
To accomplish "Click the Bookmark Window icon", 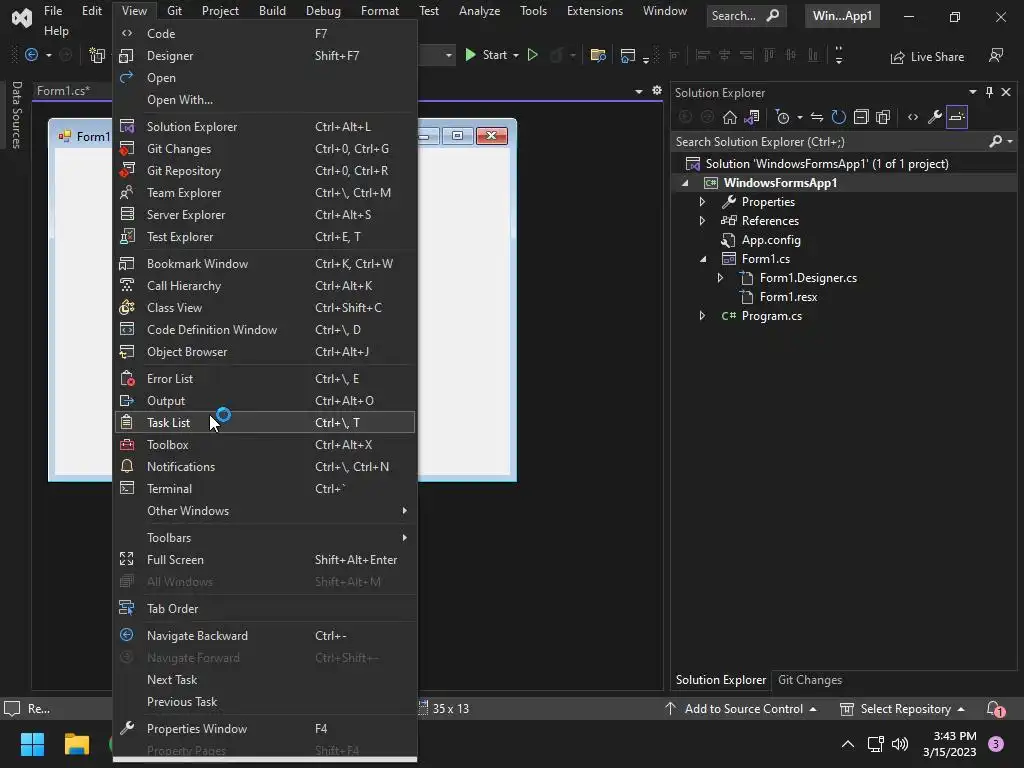I will tap(127, 264).
